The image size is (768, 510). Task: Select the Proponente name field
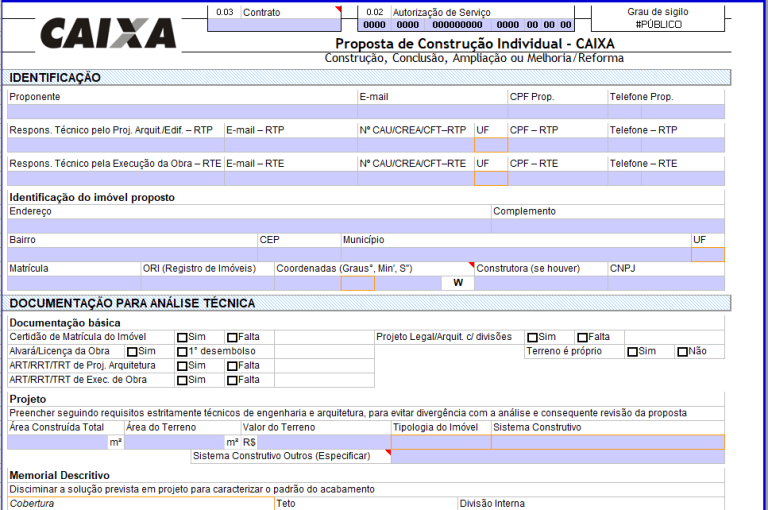click(x=182, y=112)
